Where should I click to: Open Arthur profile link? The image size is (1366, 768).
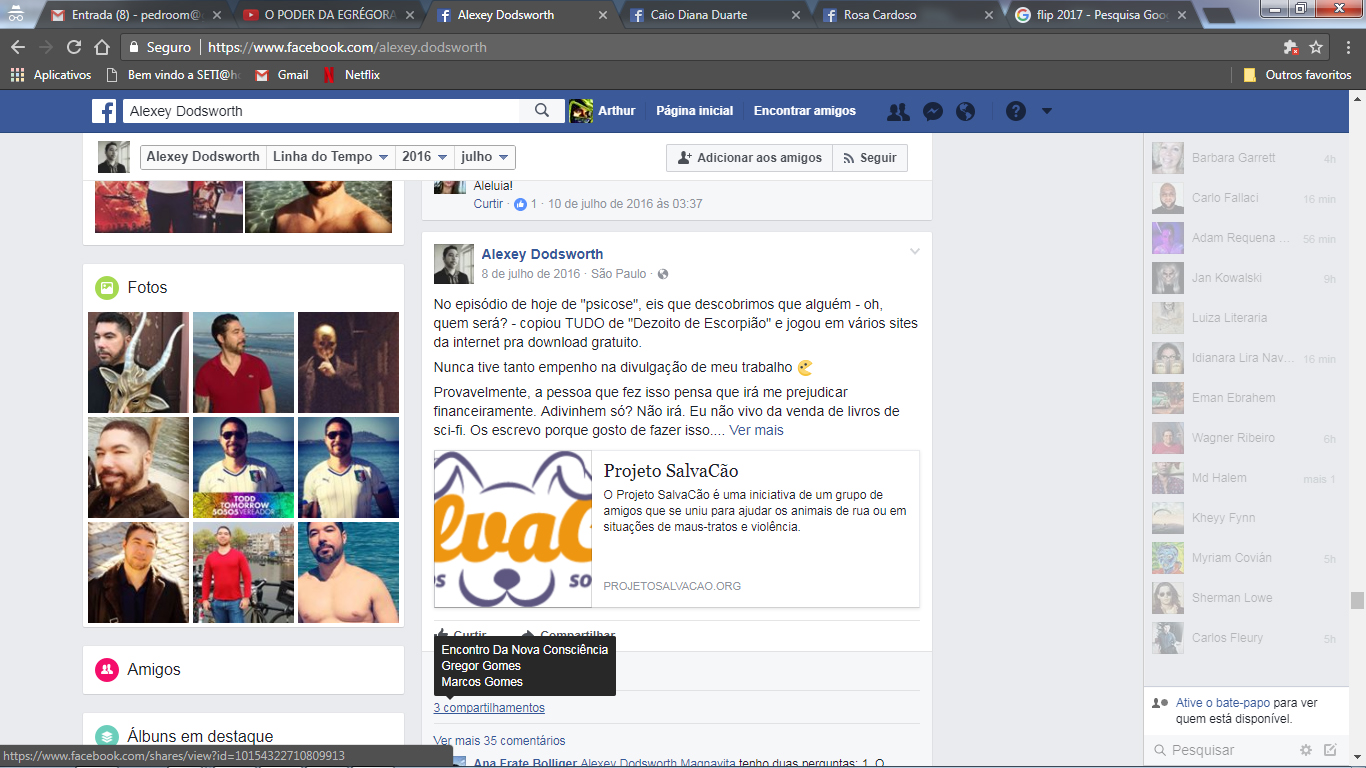602,111
